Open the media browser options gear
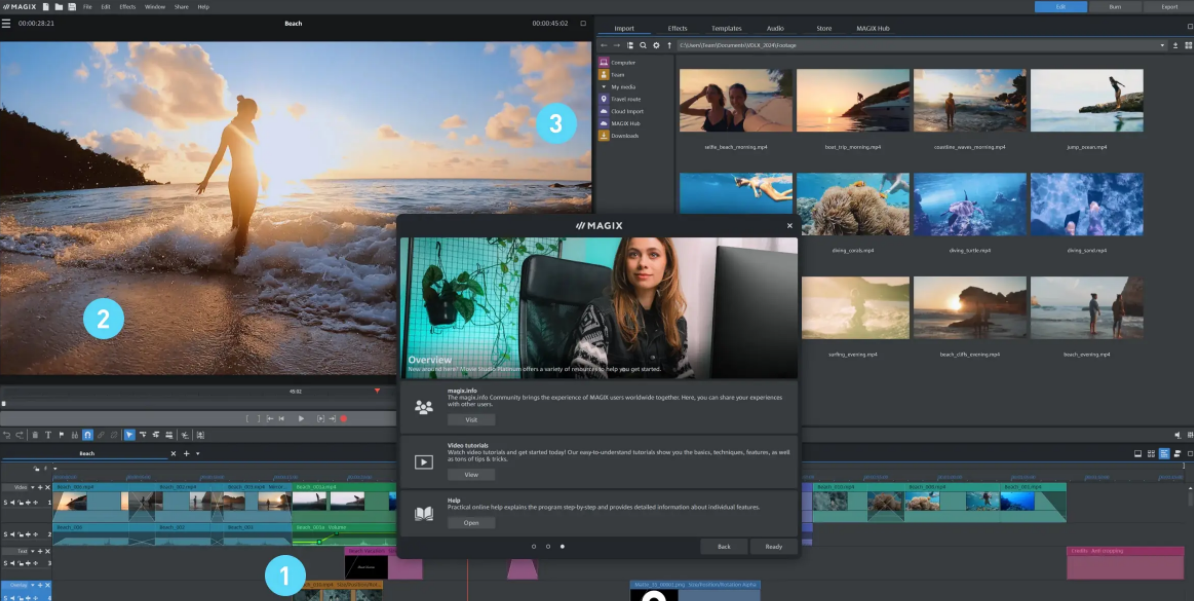The width and height of the screenshot is (1194, 601). 656,46
